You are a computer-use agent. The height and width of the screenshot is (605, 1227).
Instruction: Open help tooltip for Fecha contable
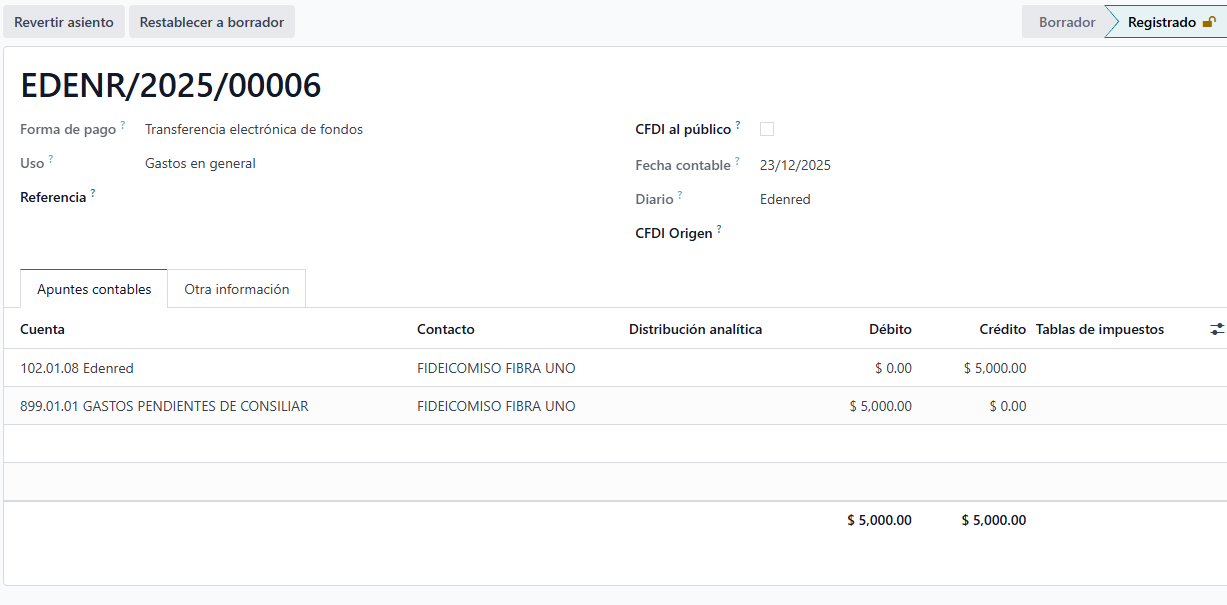[736, 159]
